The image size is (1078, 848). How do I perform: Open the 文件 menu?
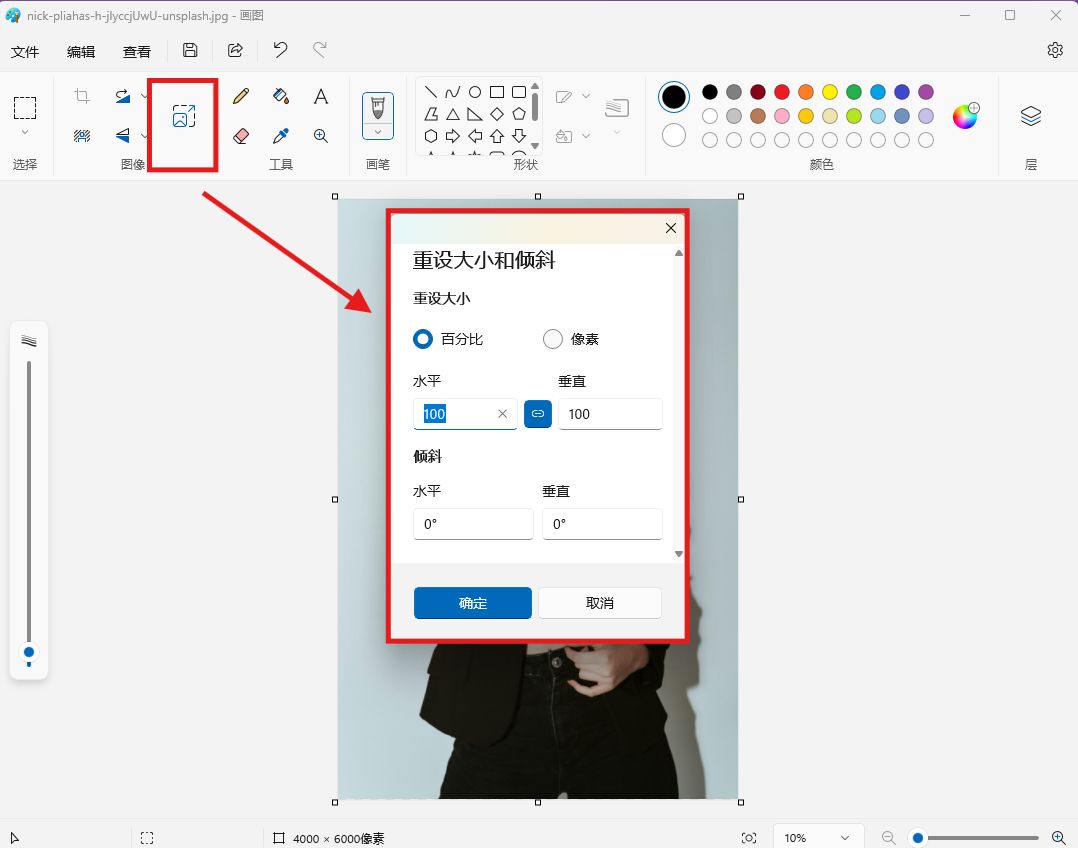[25, 52]
